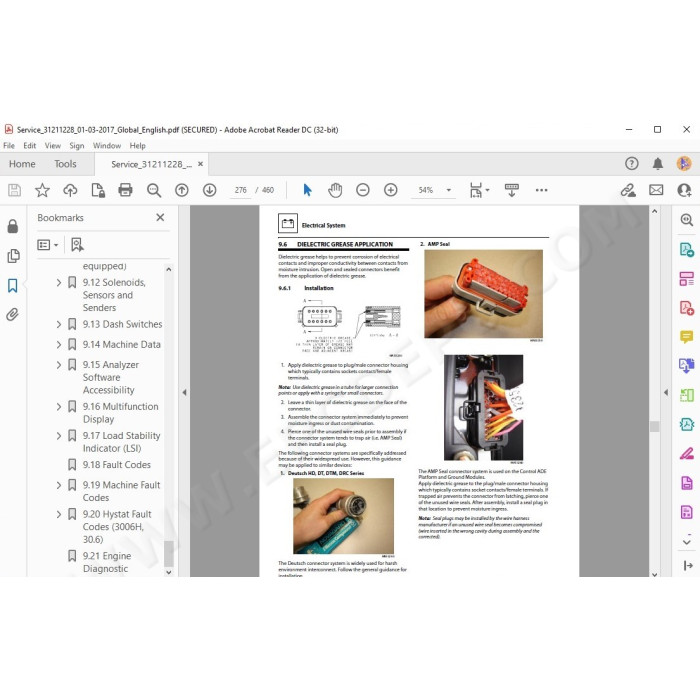Expand 9.17 Load Stability Indicator
The height and width of the screenshot is (700, 700).
tap(59, 436)
